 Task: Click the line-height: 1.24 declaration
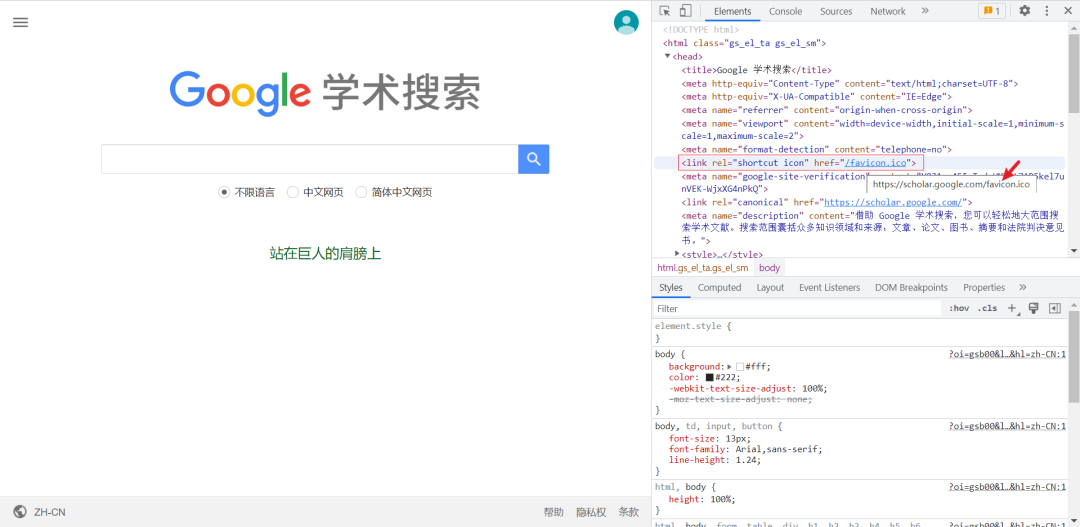pos(715,459)
